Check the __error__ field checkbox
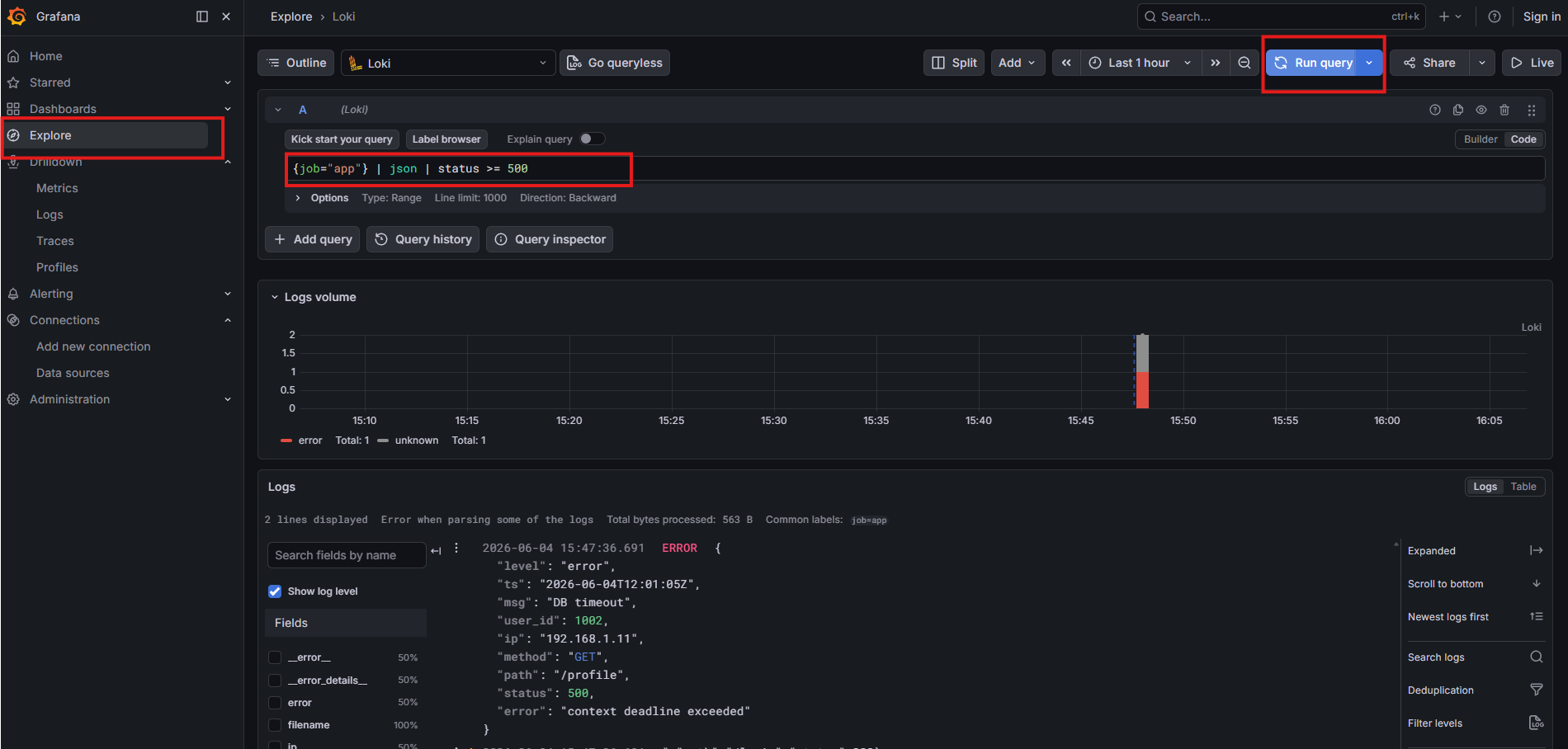 [275, 657]
